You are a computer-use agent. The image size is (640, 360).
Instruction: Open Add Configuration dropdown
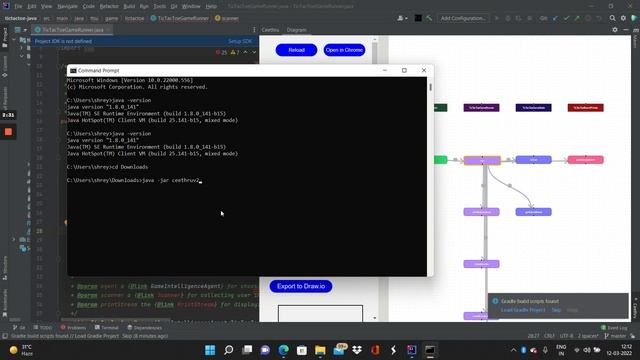pyautogui.click(x=463, y=18)
